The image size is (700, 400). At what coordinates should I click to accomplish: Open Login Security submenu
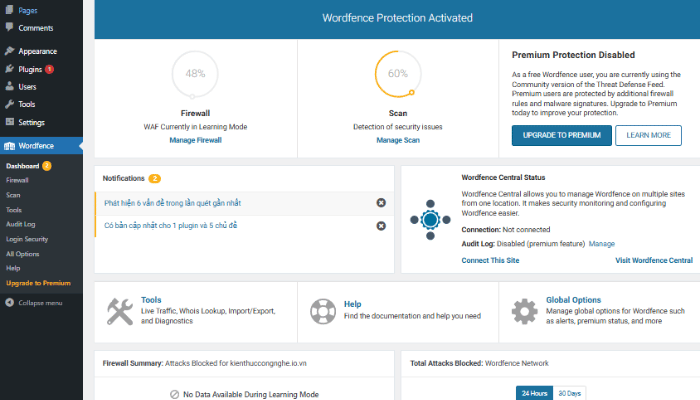tap(27, 239)
